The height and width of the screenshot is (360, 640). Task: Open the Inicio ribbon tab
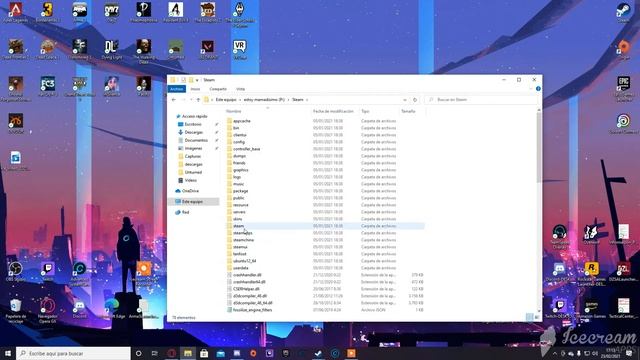[x=195, y=89]
